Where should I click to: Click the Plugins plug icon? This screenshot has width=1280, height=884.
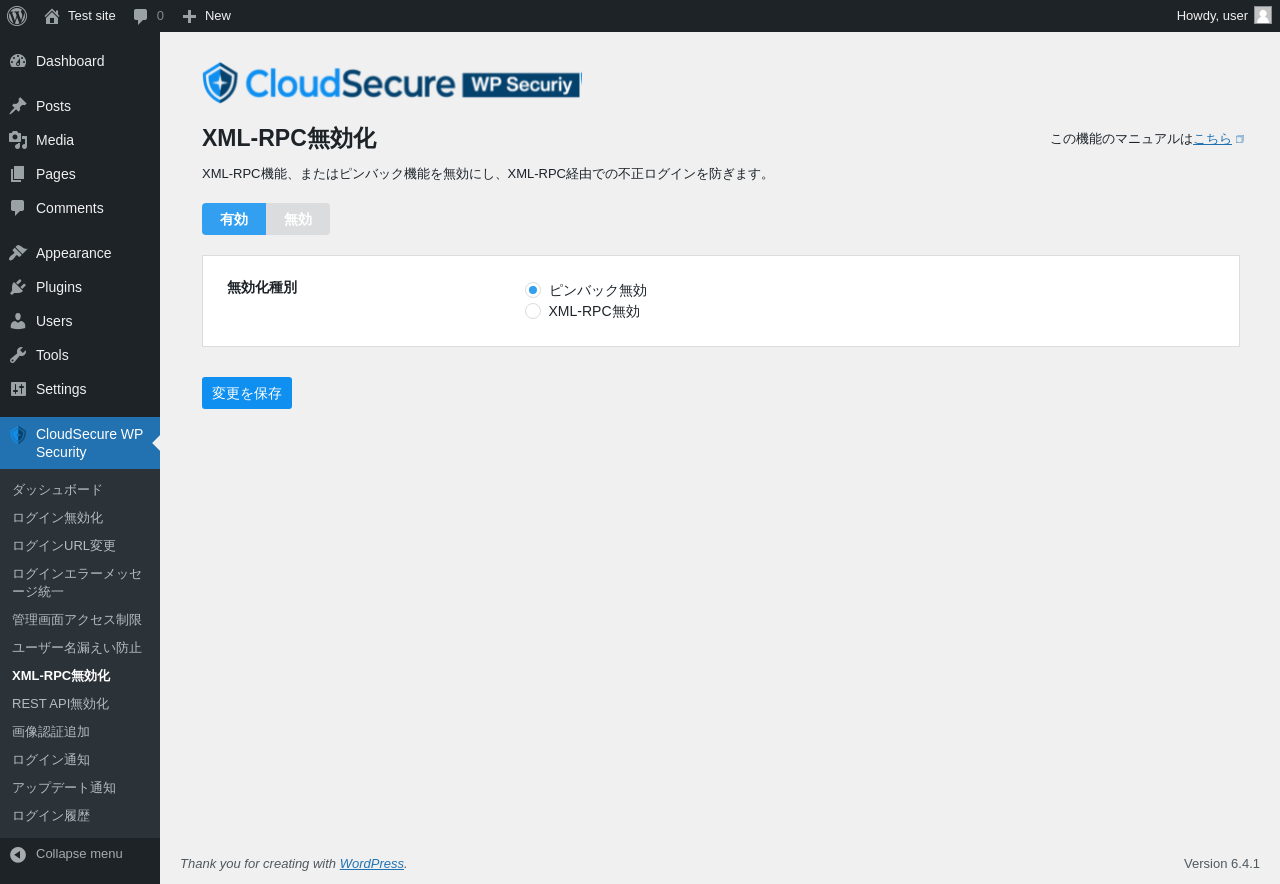18,287
